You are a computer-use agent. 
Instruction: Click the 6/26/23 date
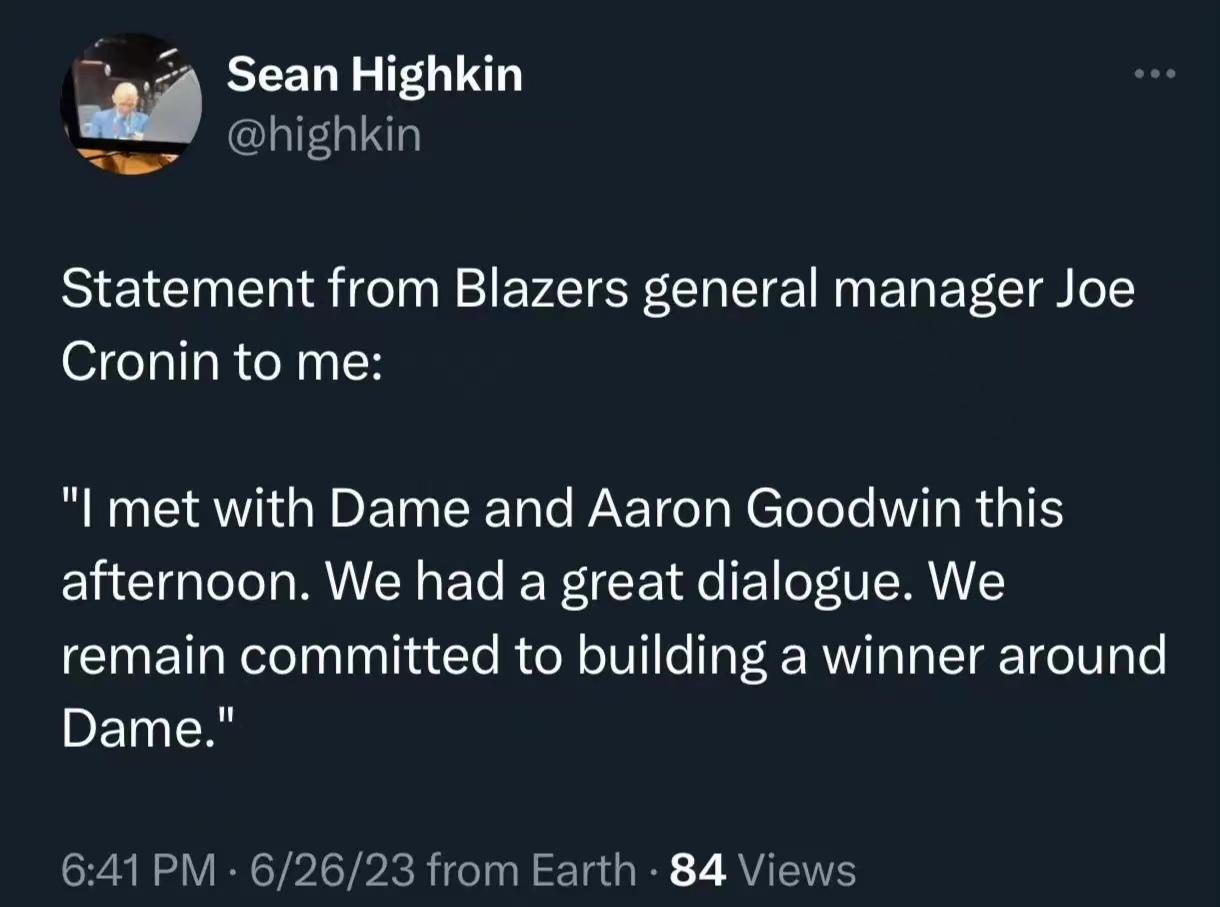click(324, 869)
